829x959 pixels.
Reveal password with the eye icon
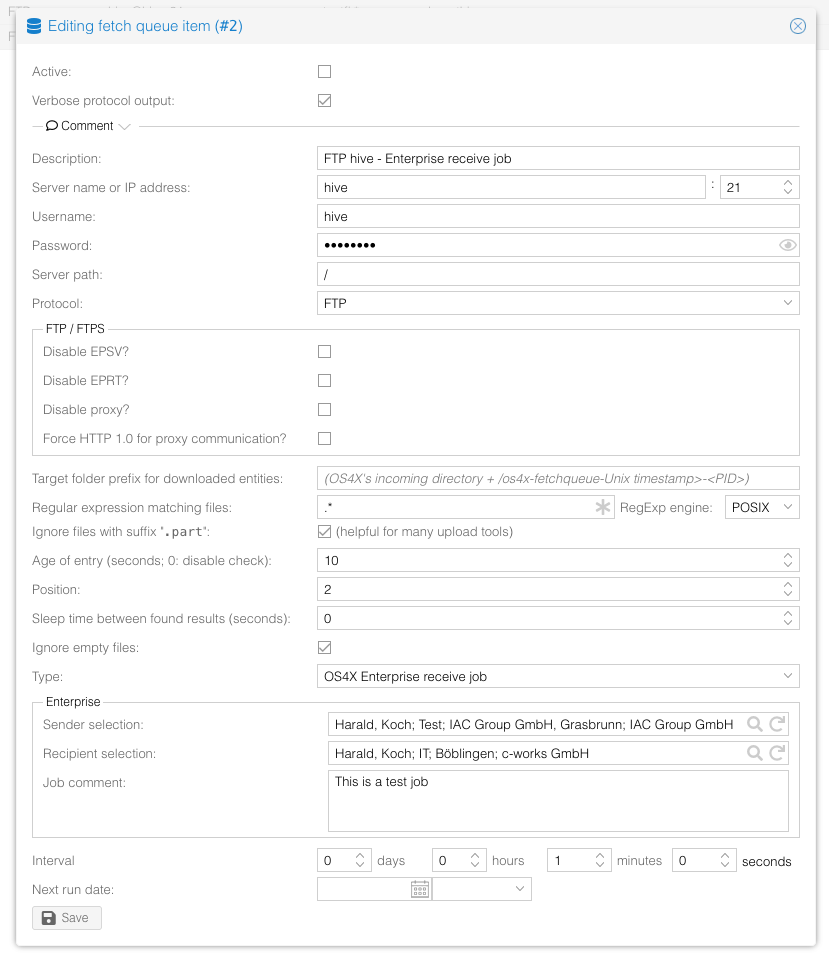pyautogui.click(x=787, y=245)
